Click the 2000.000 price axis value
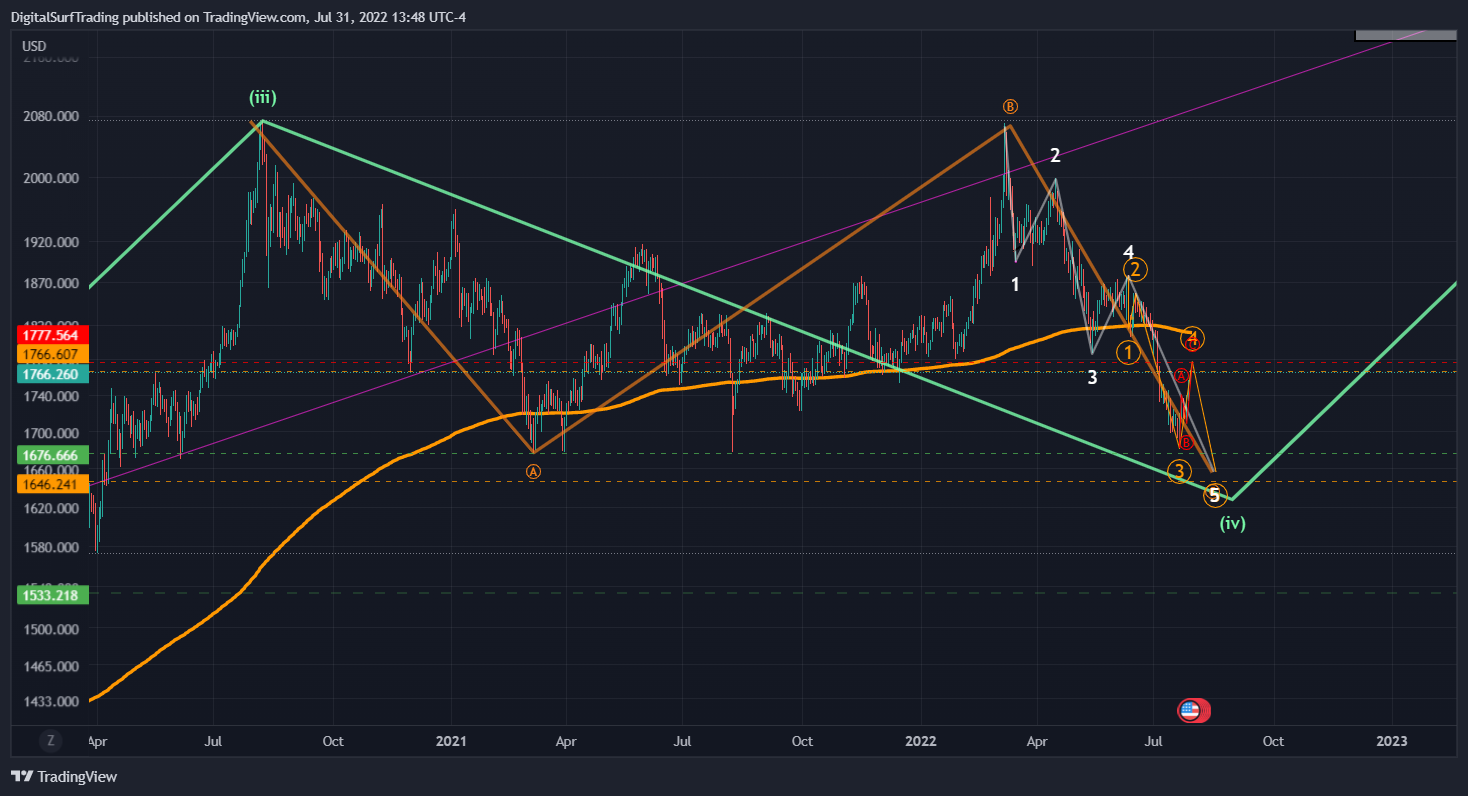Viewport: 1468px width, 796px height. 51,178
